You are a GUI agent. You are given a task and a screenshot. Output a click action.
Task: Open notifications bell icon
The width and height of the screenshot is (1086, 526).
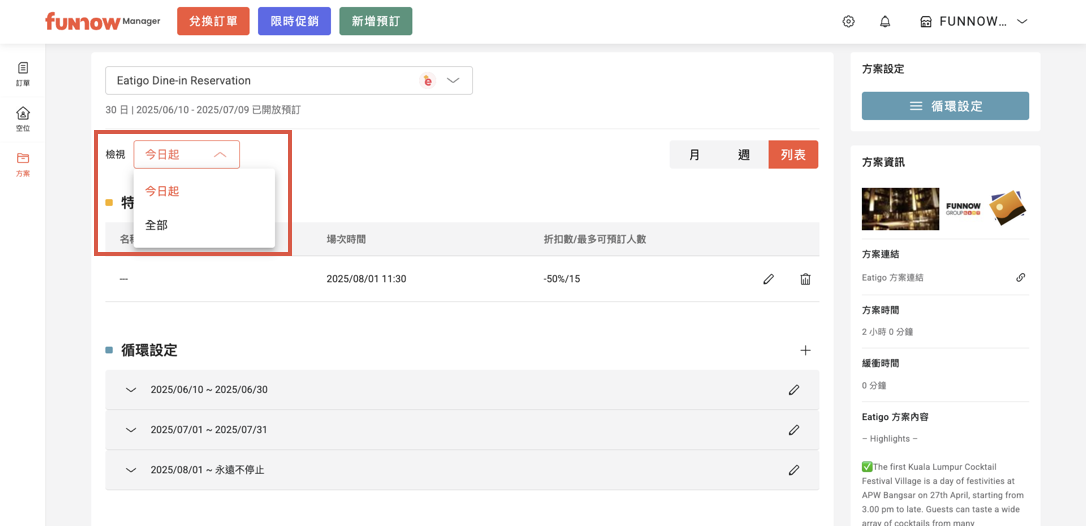[885, 21]
